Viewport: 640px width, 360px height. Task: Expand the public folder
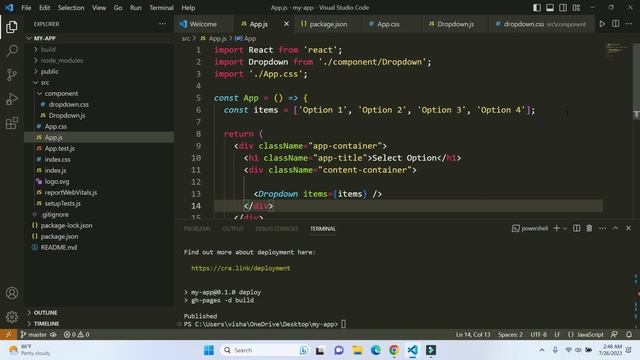tap(99, 71)
